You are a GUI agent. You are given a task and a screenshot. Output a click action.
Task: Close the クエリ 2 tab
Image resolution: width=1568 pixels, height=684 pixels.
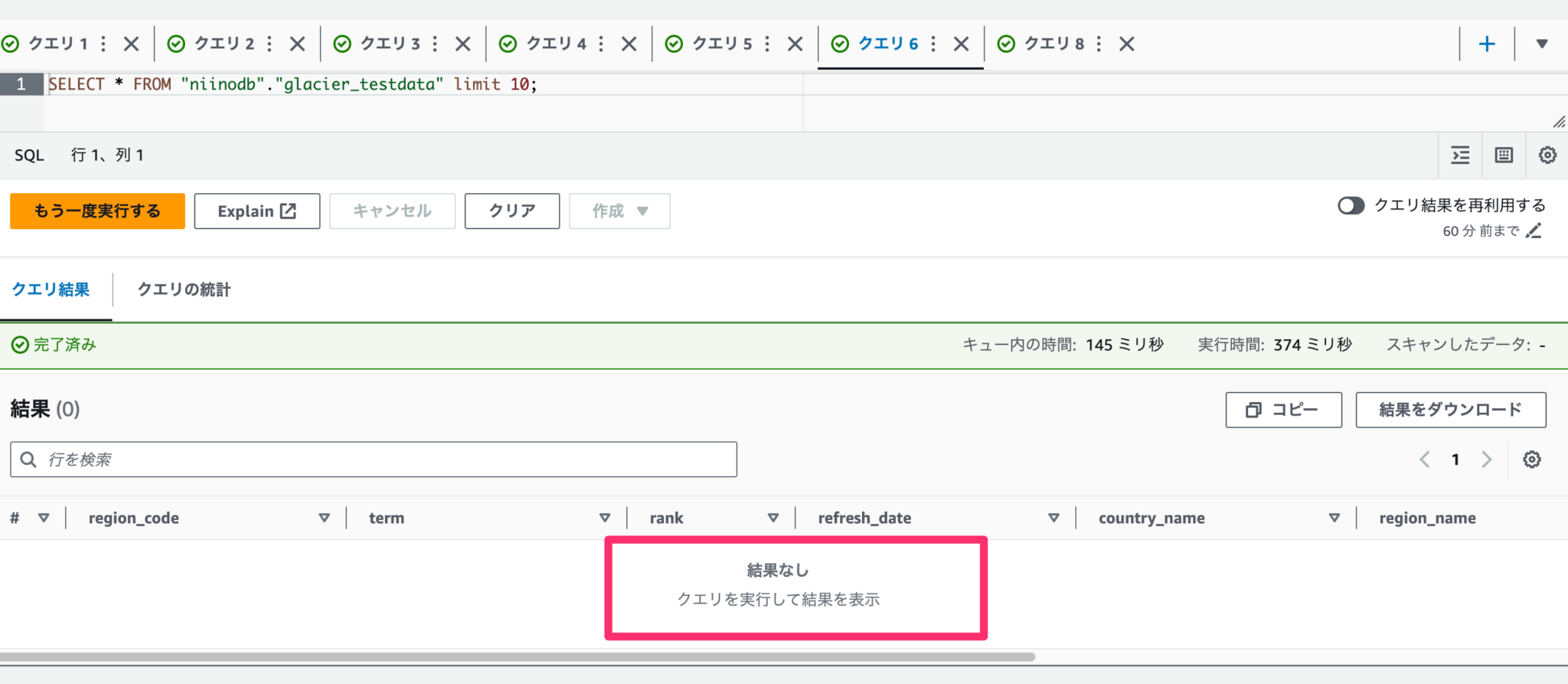coord(298,44)
